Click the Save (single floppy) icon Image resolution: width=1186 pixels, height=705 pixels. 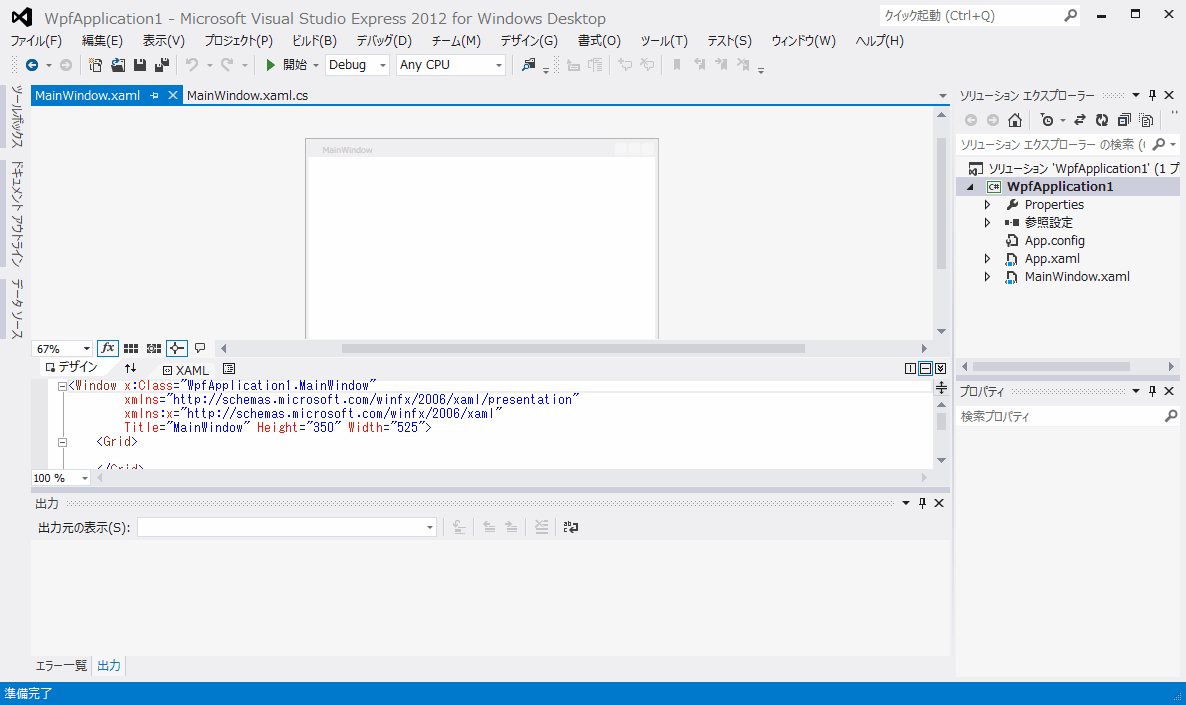pyautogui.click(x=140, y=65)
